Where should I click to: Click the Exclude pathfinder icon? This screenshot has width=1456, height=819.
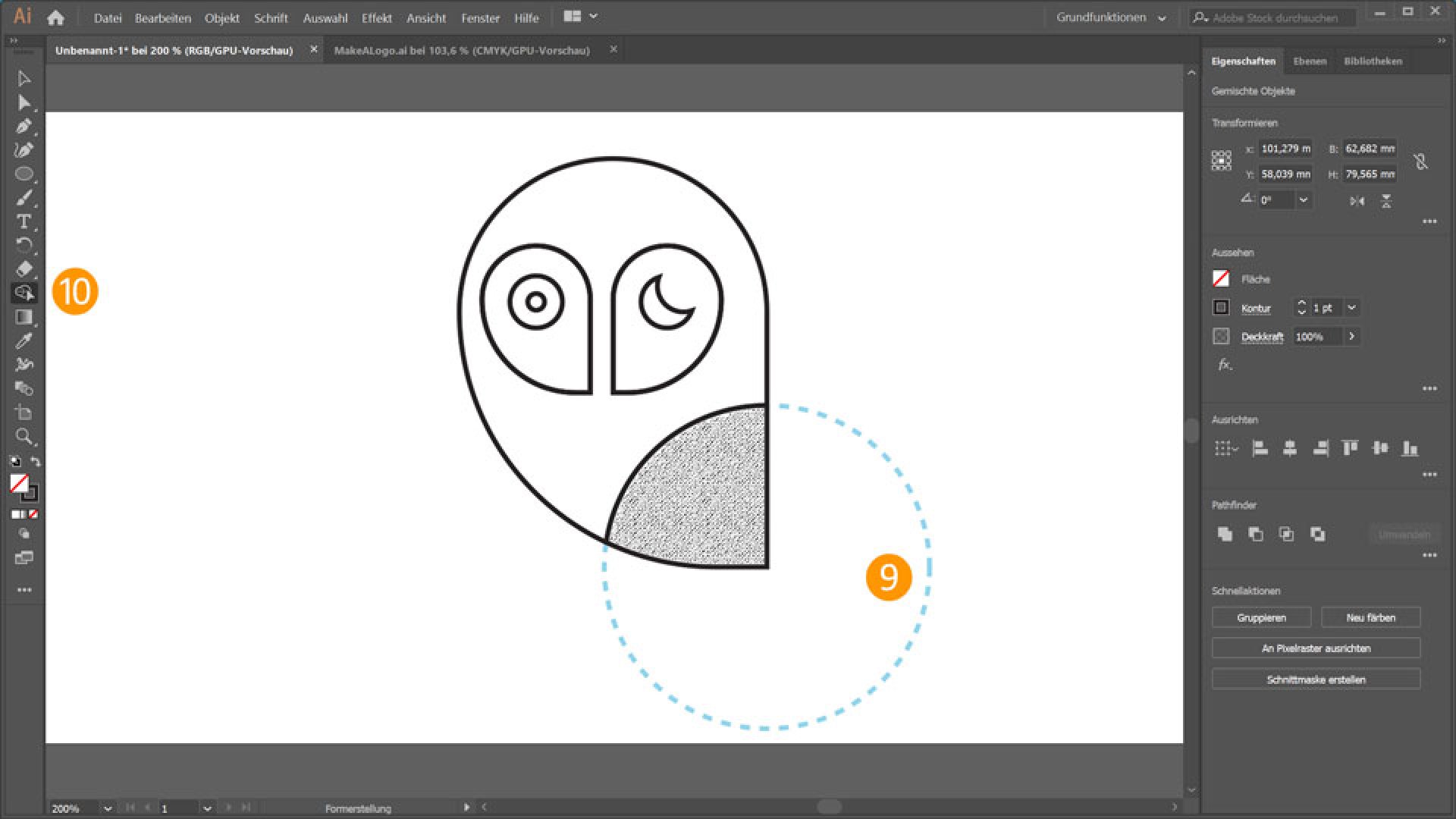pos(1318,534)
